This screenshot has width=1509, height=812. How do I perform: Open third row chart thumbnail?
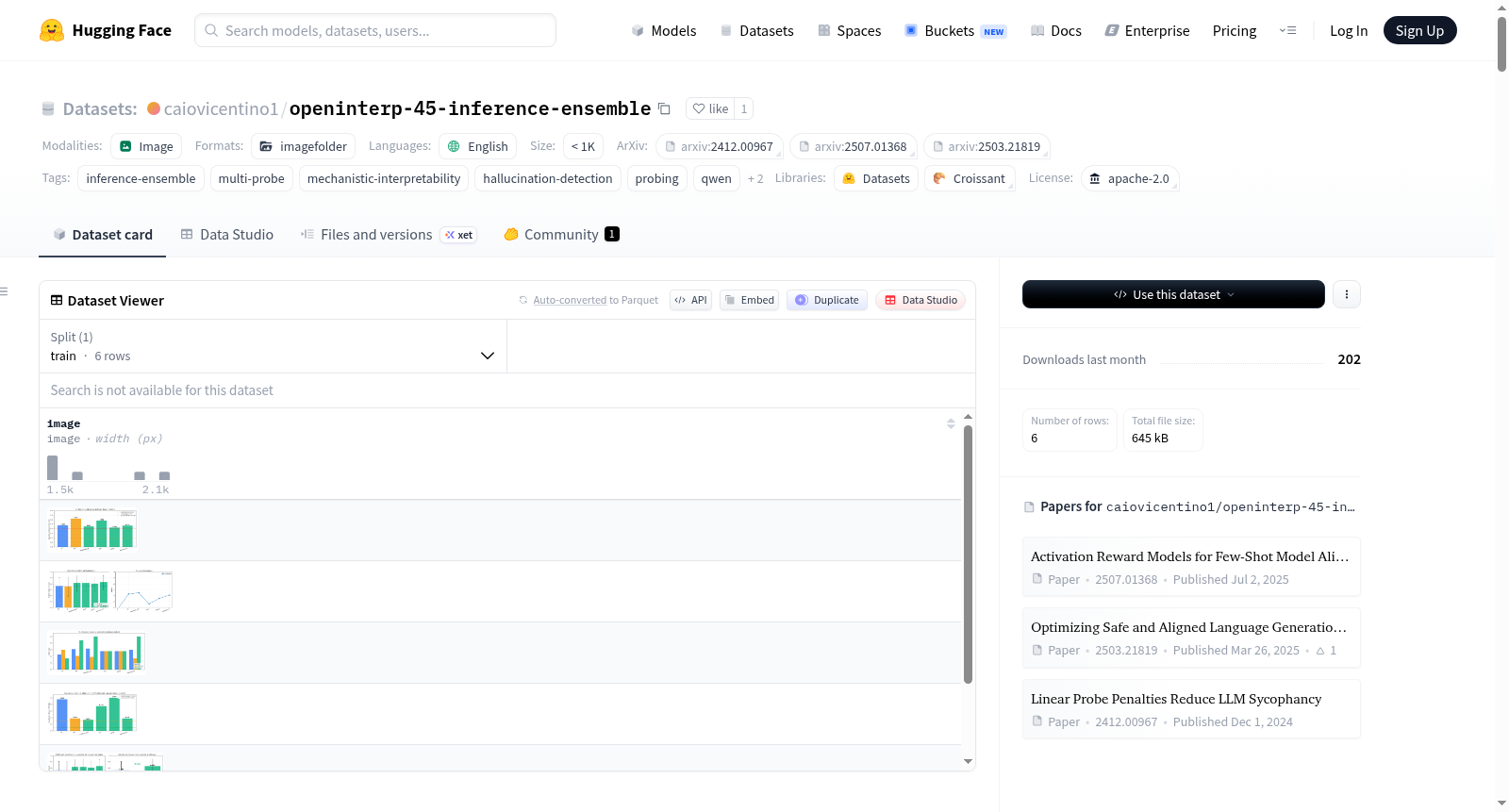click(x=96, y=653)
